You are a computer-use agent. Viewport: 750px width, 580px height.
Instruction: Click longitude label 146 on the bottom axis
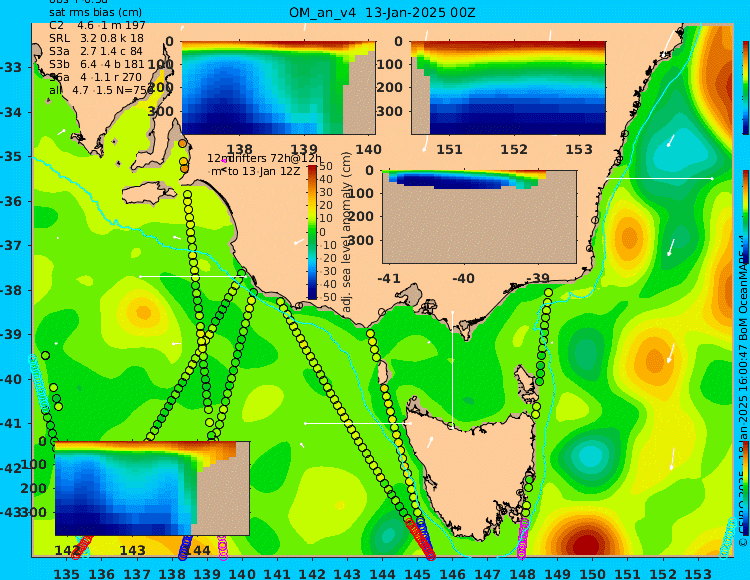(452, 573)
